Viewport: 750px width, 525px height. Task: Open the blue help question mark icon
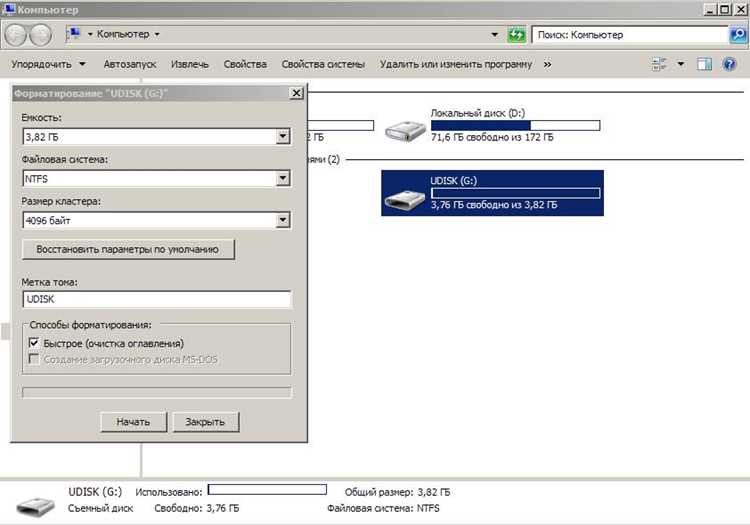coord(729,64)
